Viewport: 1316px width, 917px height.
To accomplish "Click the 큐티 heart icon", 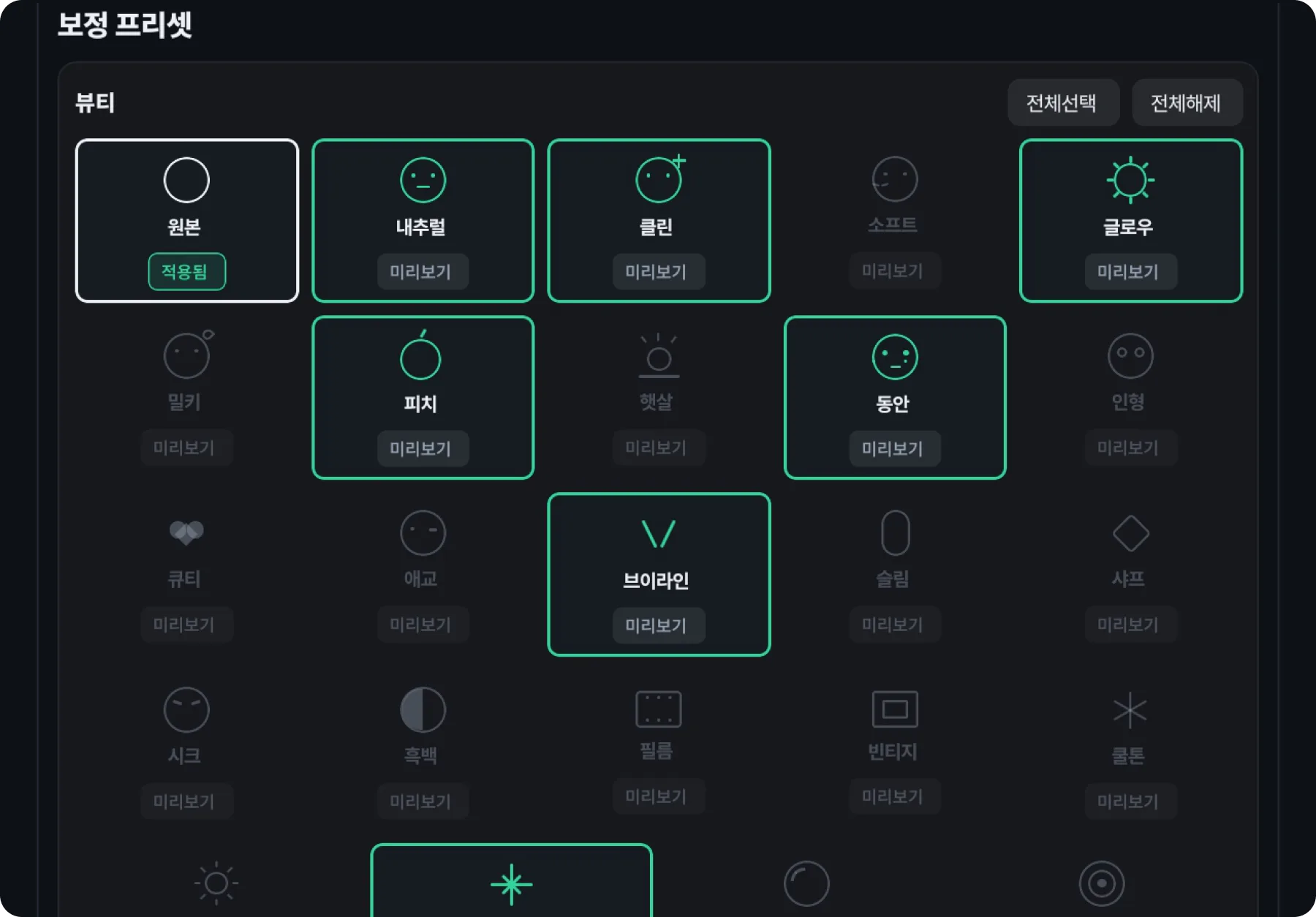I will (x=186, y=532).
